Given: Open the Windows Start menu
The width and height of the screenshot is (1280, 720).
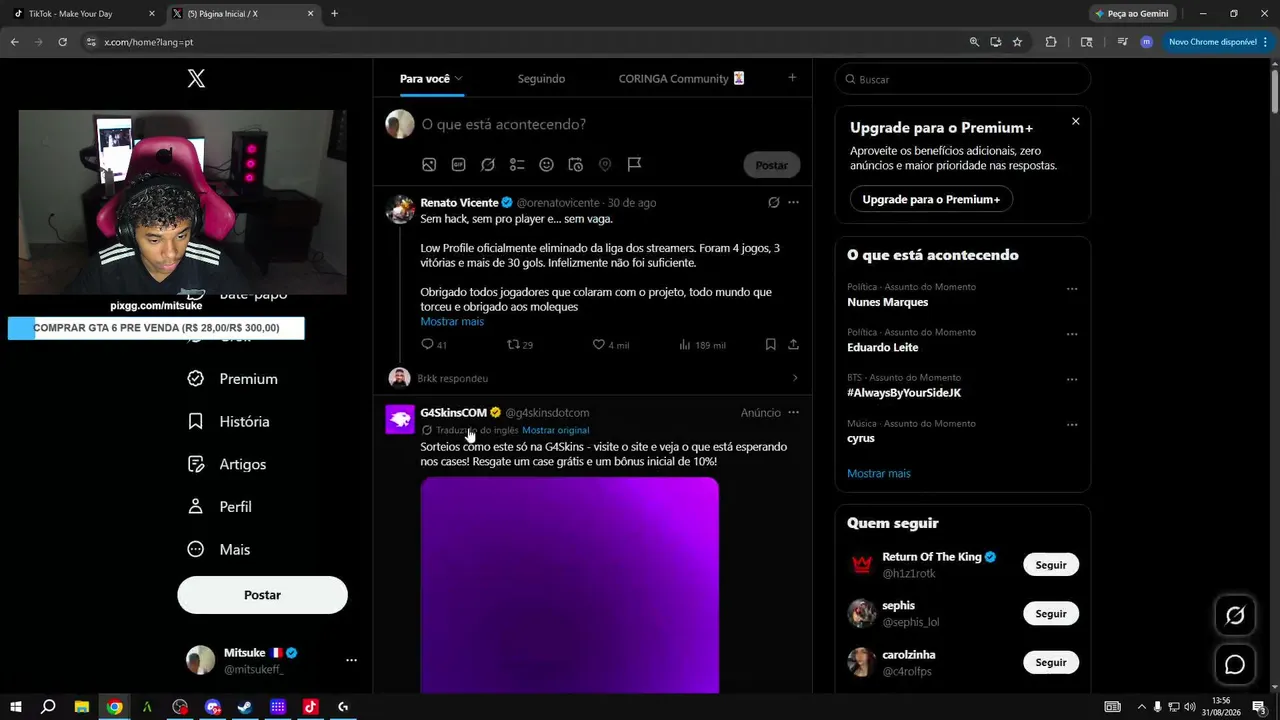Looking at the screenshot, I should [16, 707].
